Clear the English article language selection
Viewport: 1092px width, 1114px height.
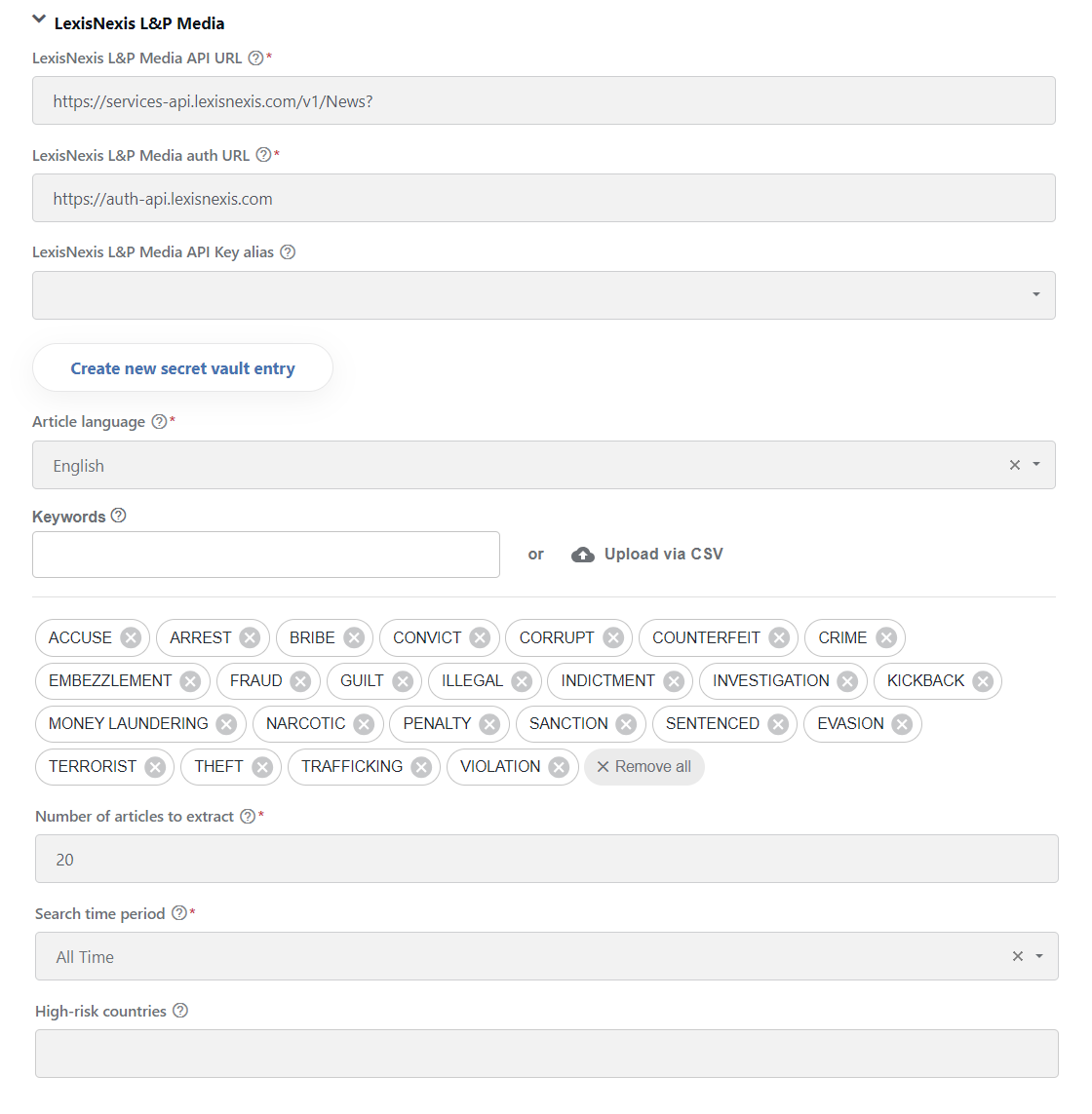[x=1015, y=465]
